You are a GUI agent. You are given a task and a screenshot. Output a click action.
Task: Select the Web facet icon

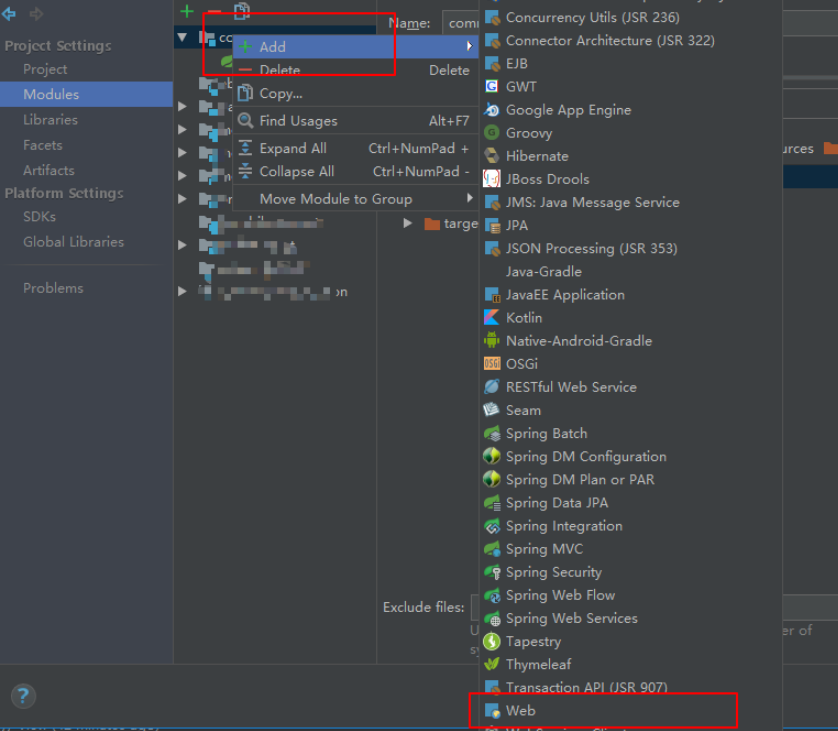(492, 711)
